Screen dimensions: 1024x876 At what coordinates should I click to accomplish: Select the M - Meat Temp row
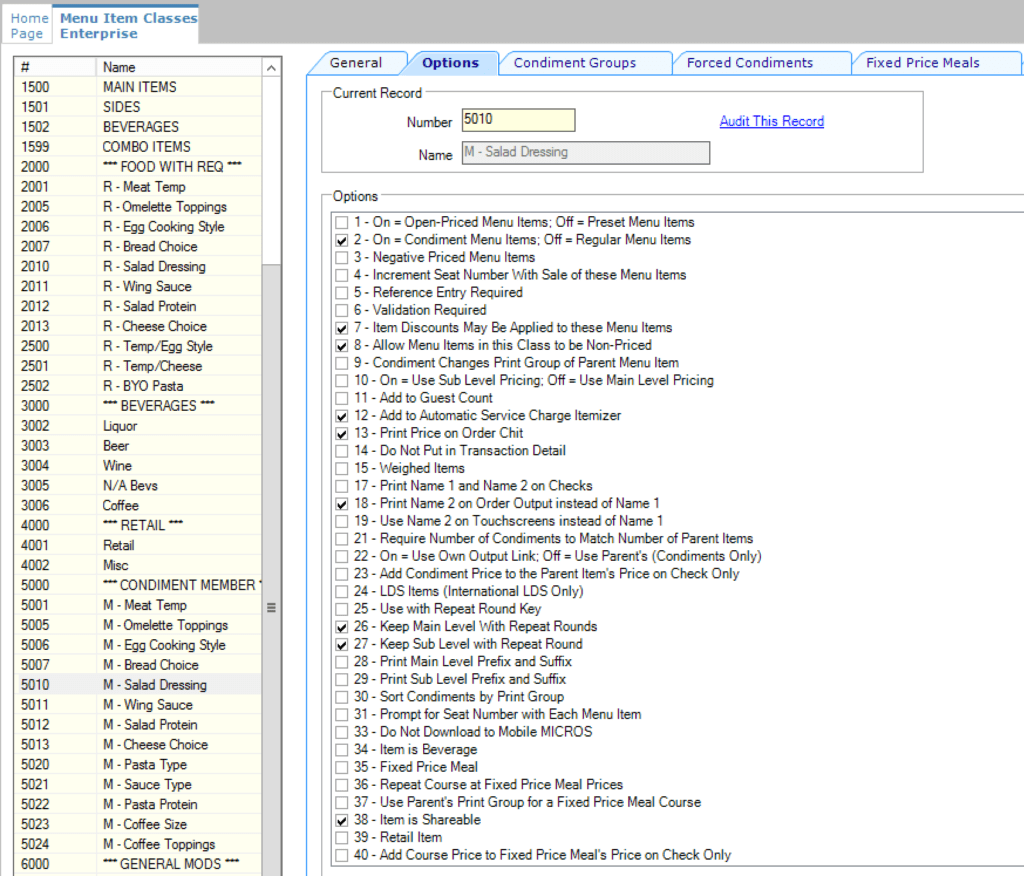coord(138,605)
